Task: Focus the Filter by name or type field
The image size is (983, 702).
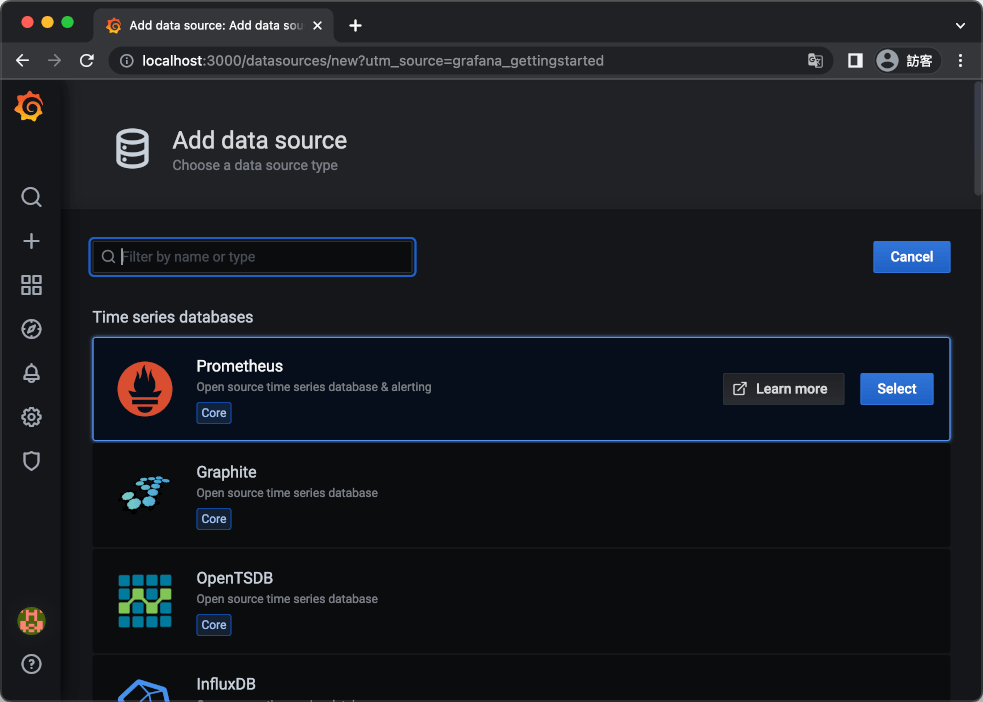Action: (x=253, y=257)
